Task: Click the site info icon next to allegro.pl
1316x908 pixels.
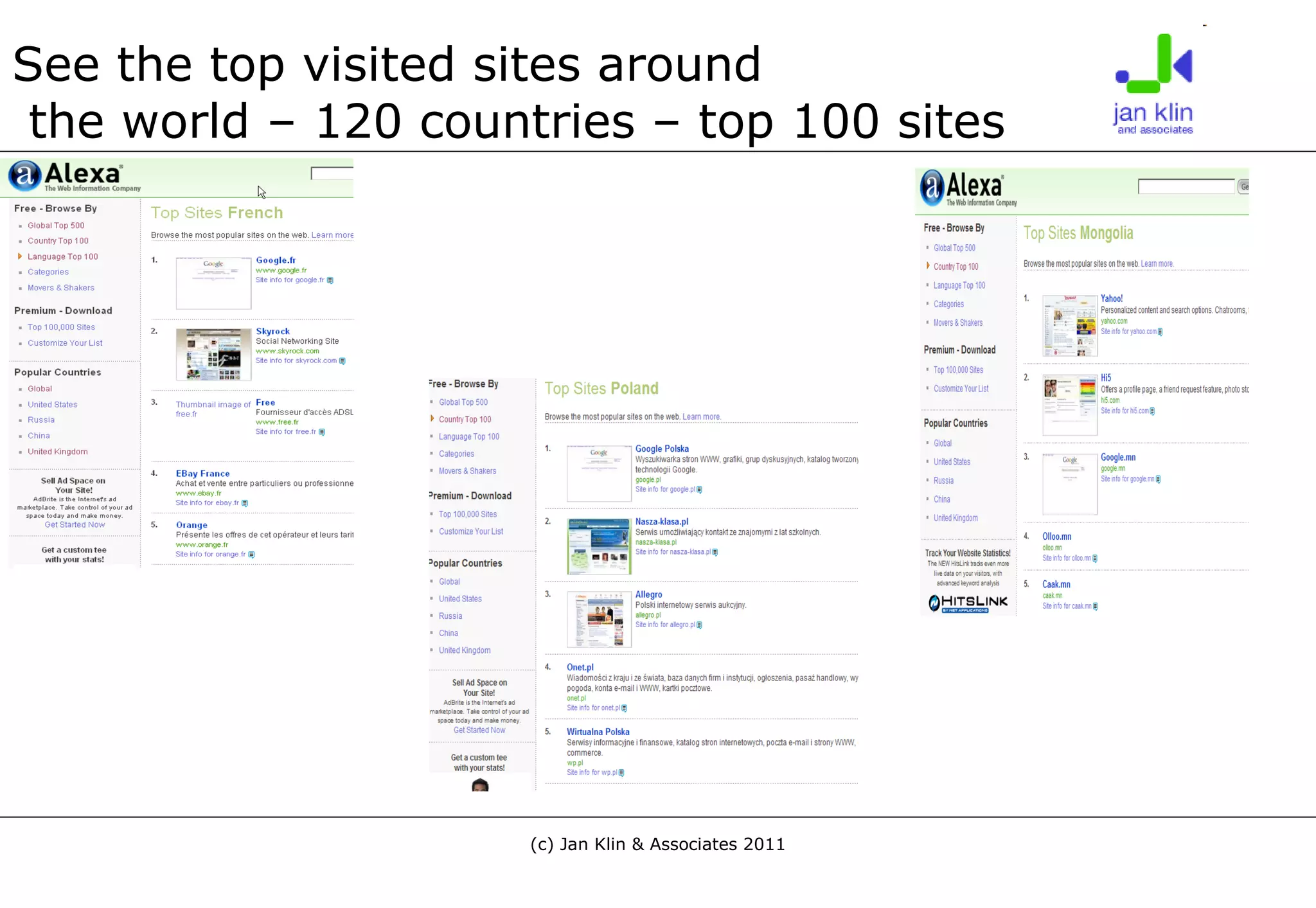Action: click(x=699, y=625)
